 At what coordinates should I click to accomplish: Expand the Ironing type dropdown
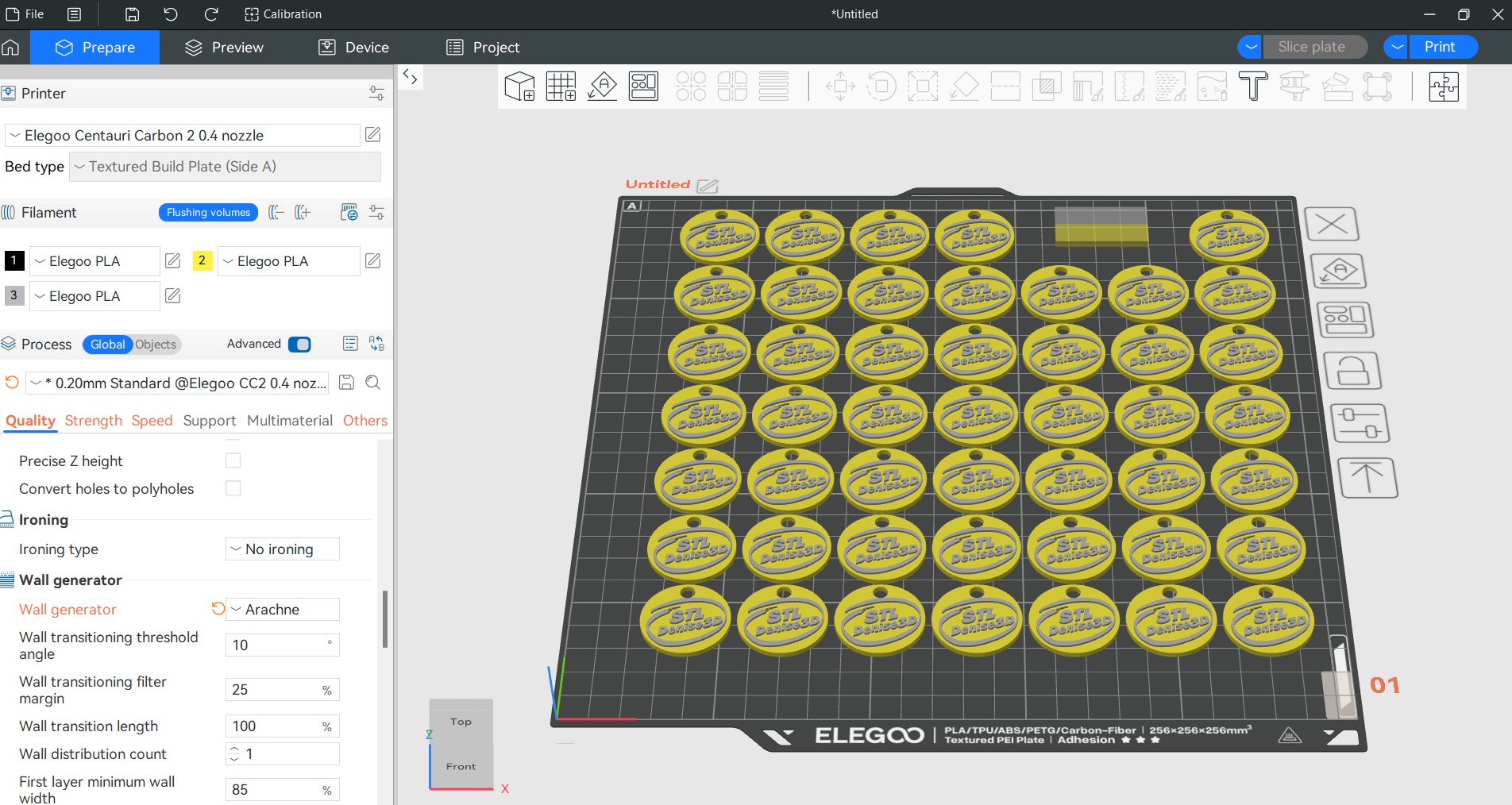pos(282,549)
